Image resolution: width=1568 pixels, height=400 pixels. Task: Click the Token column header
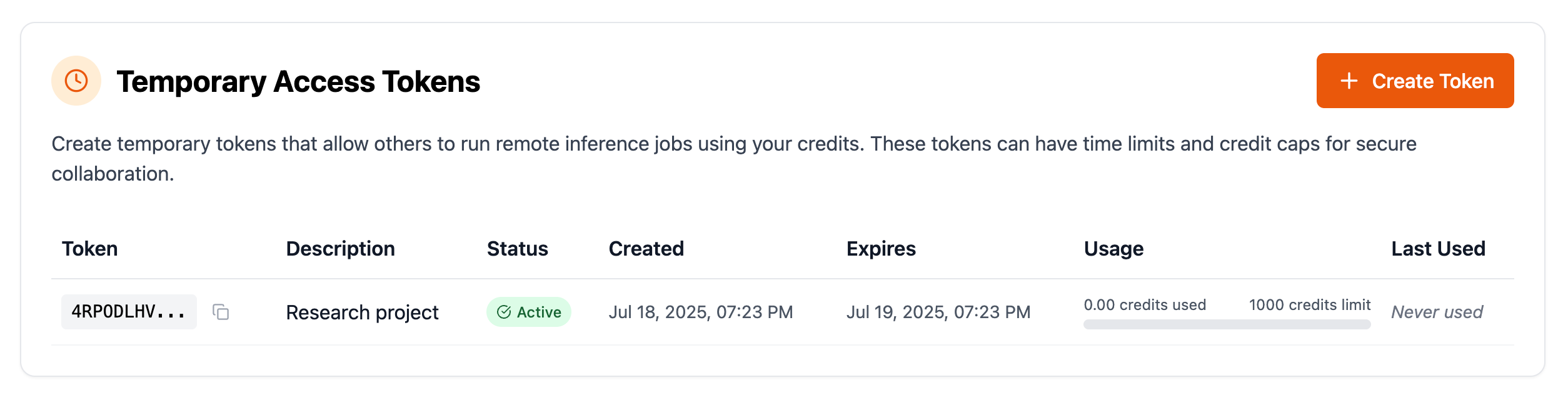coord(89,249)
